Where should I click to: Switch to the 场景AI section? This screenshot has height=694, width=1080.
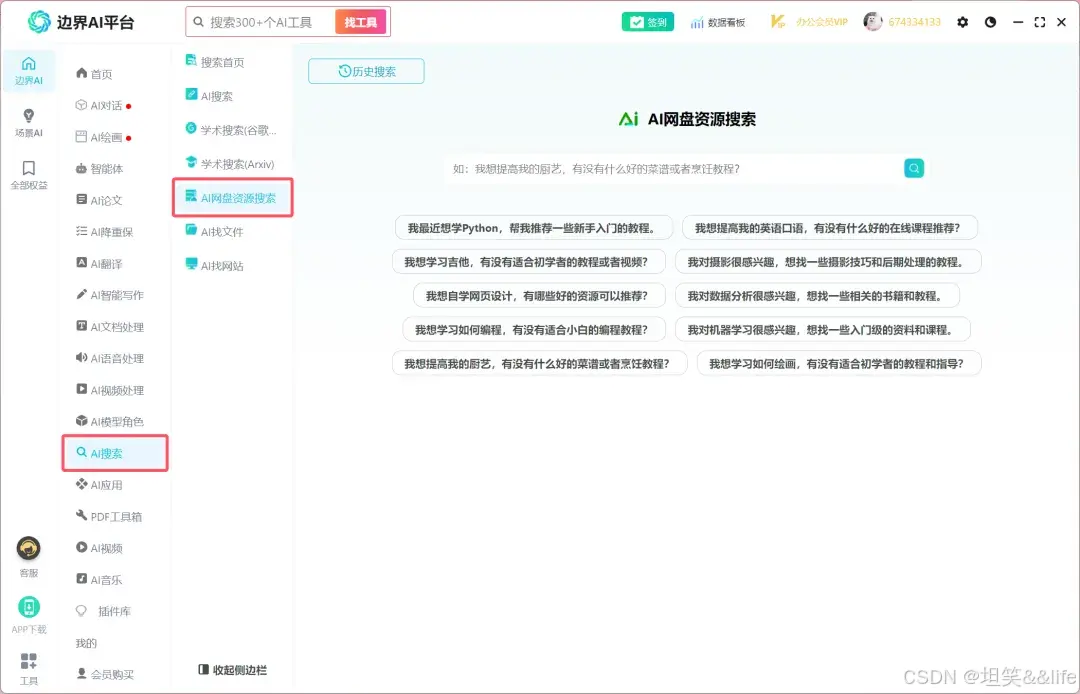tap(28, 118)
